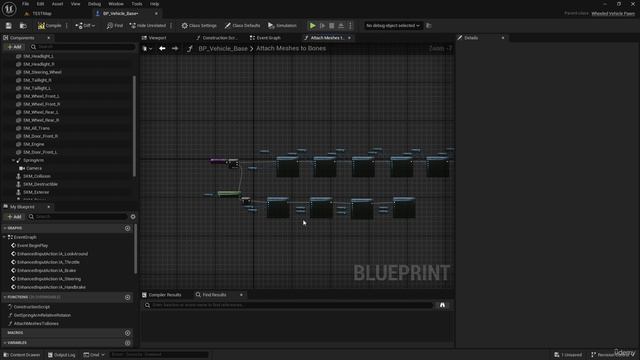This screenshot has height=360, width=640.
Task: Add a new variable with the plus icon
Action: (x=127, y=343)
